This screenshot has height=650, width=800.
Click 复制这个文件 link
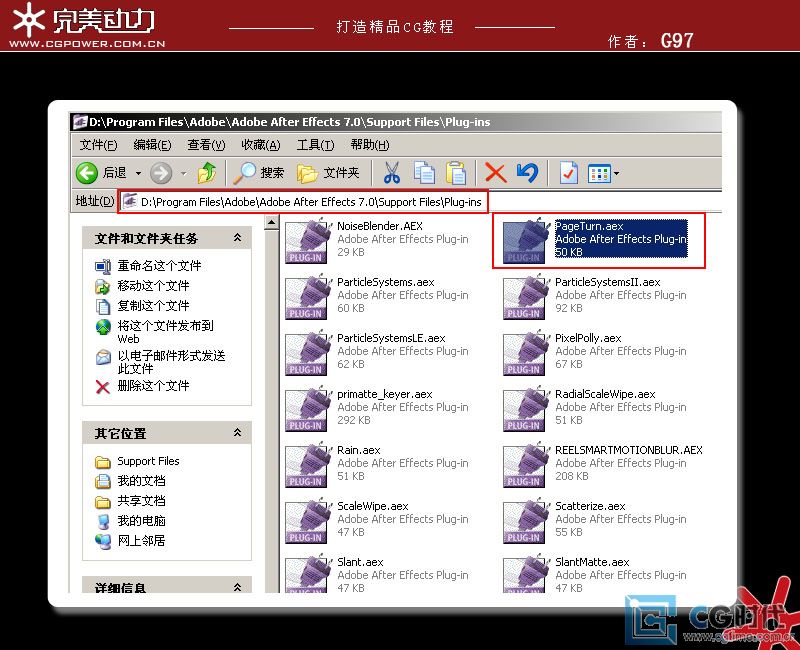[x=153, y=306]
